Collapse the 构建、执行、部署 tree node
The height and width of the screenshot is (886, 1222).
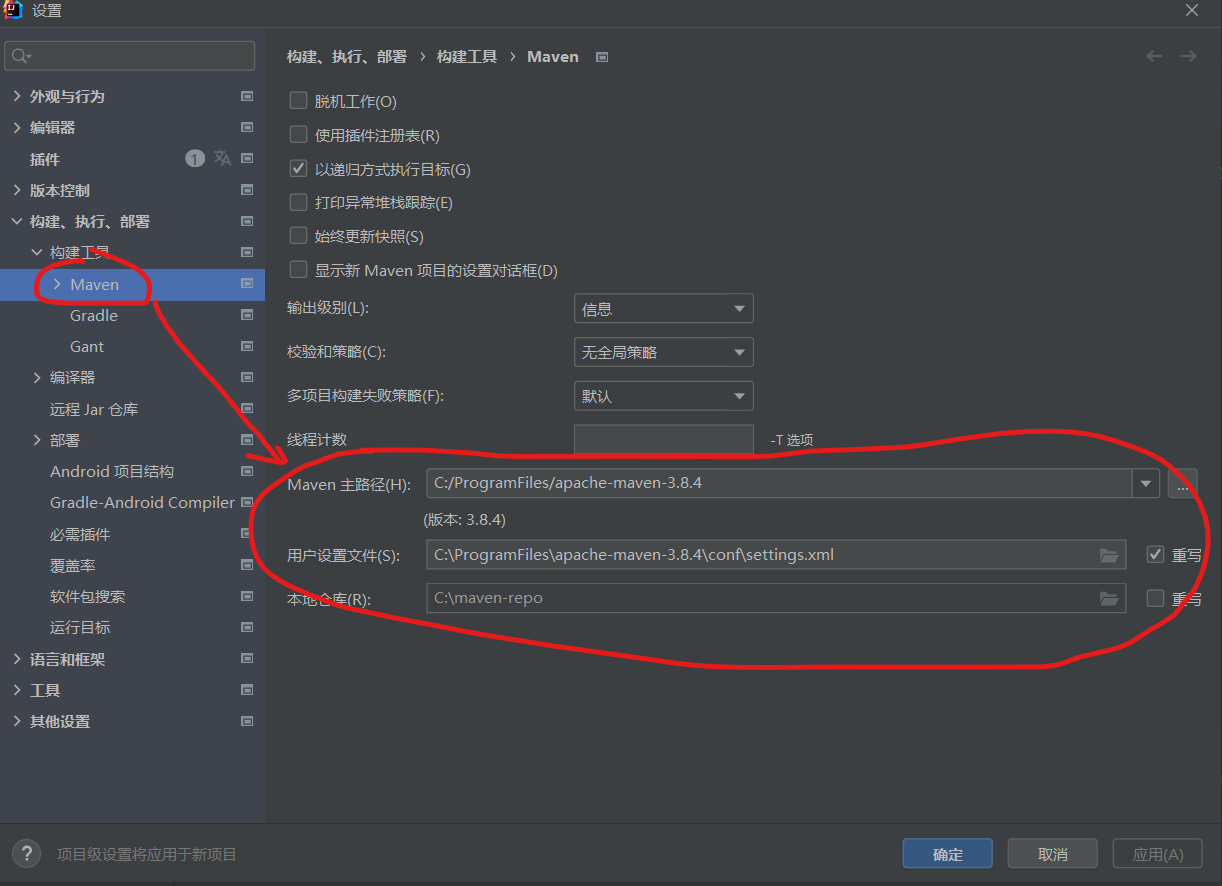(x=17, y=221)
